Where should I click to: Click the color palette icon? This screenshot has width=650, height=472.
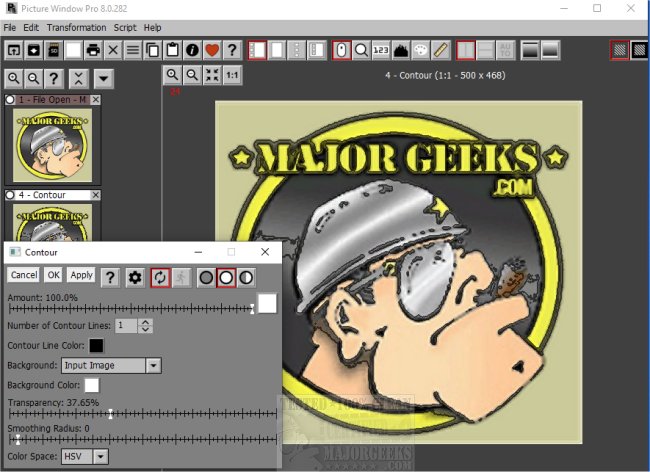coord(421,51)
